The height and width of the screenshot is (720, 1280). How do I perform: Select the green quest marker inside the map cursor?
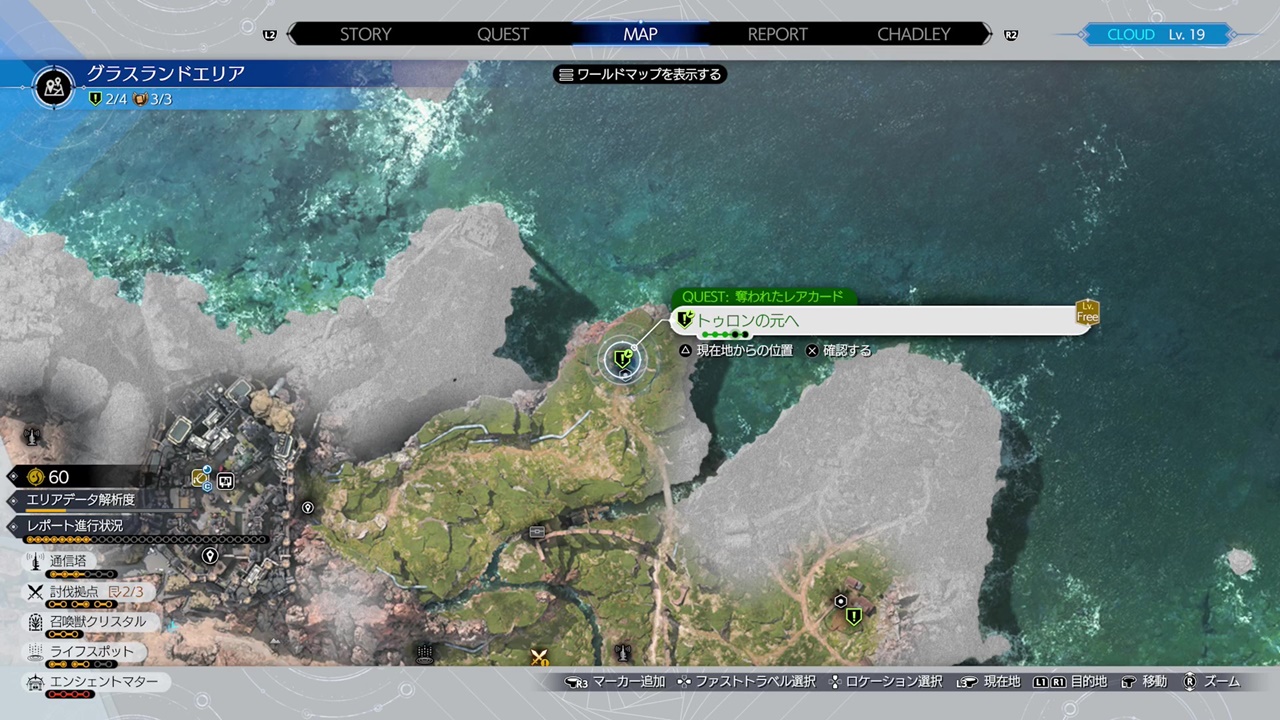point(624,357)
